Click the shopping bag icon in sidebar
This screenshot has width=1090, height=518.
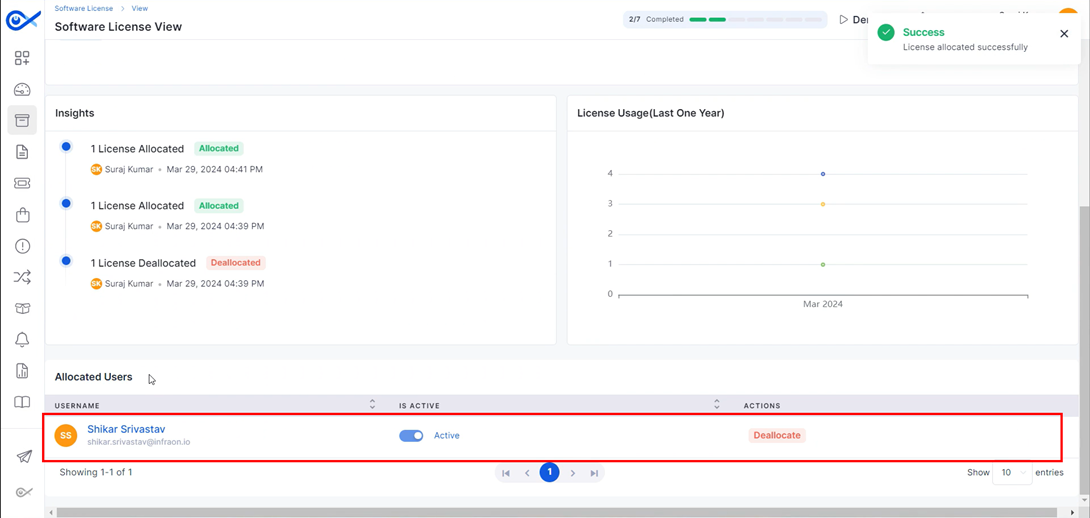(x=22, y=215)
